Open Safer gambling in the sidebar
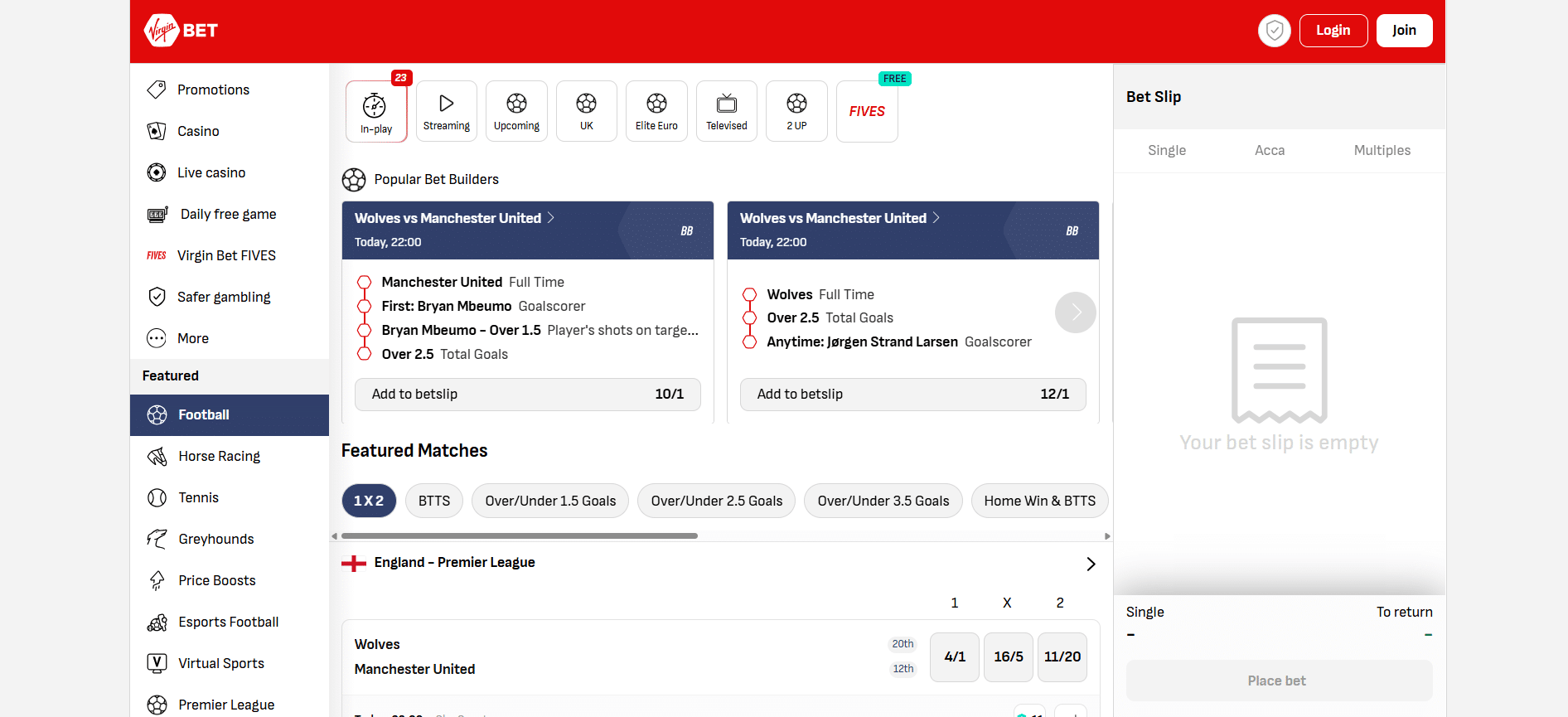Screen dimensions: 1568x717 [x=230, y=297]
